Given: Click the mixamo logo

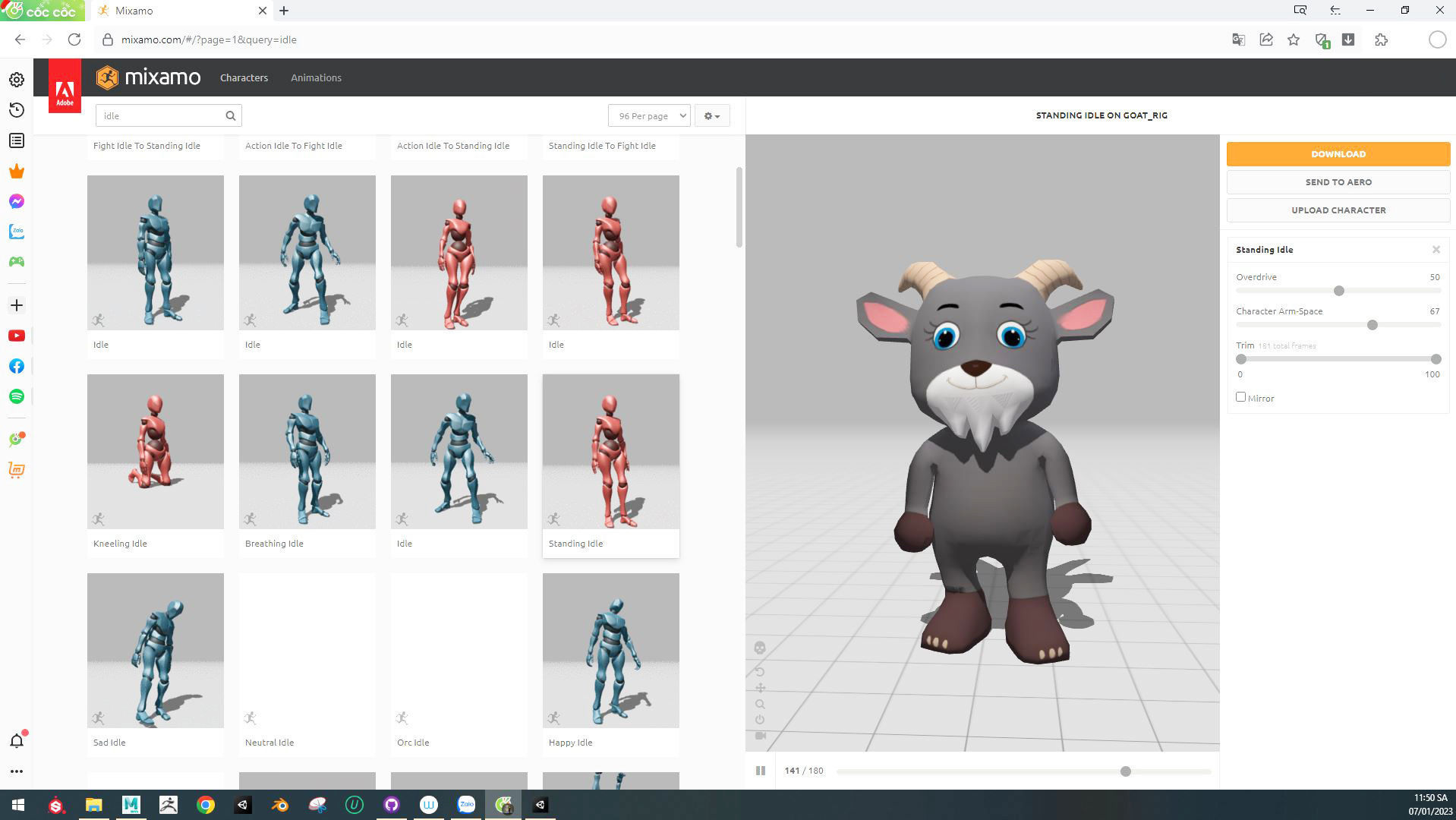Looking at the screenshot, I should pos(149,77).
